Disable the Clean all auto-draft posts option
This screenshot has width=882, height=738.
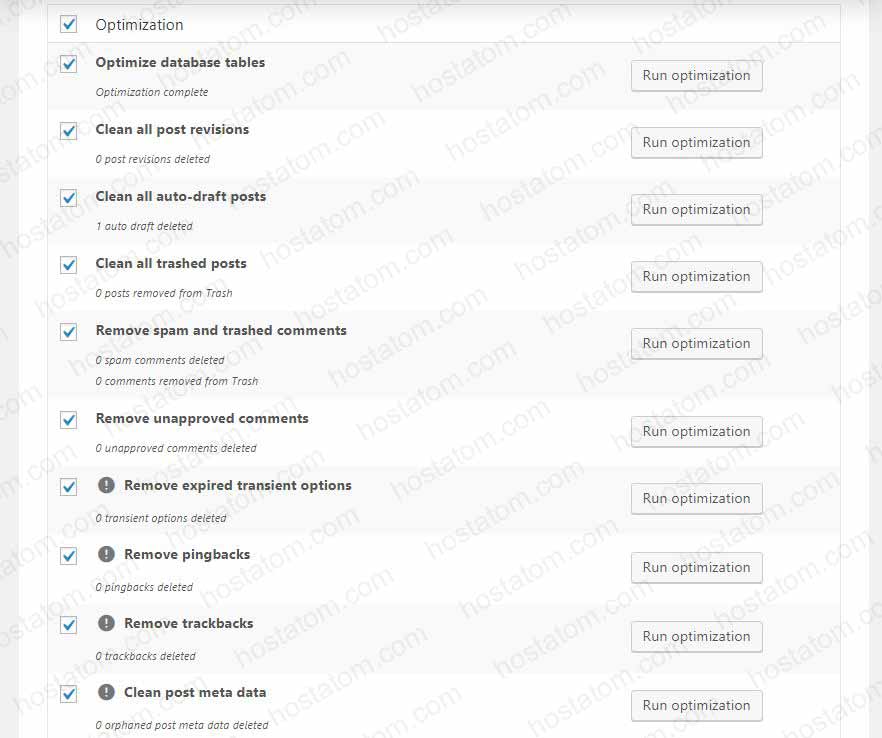point(68,198)
